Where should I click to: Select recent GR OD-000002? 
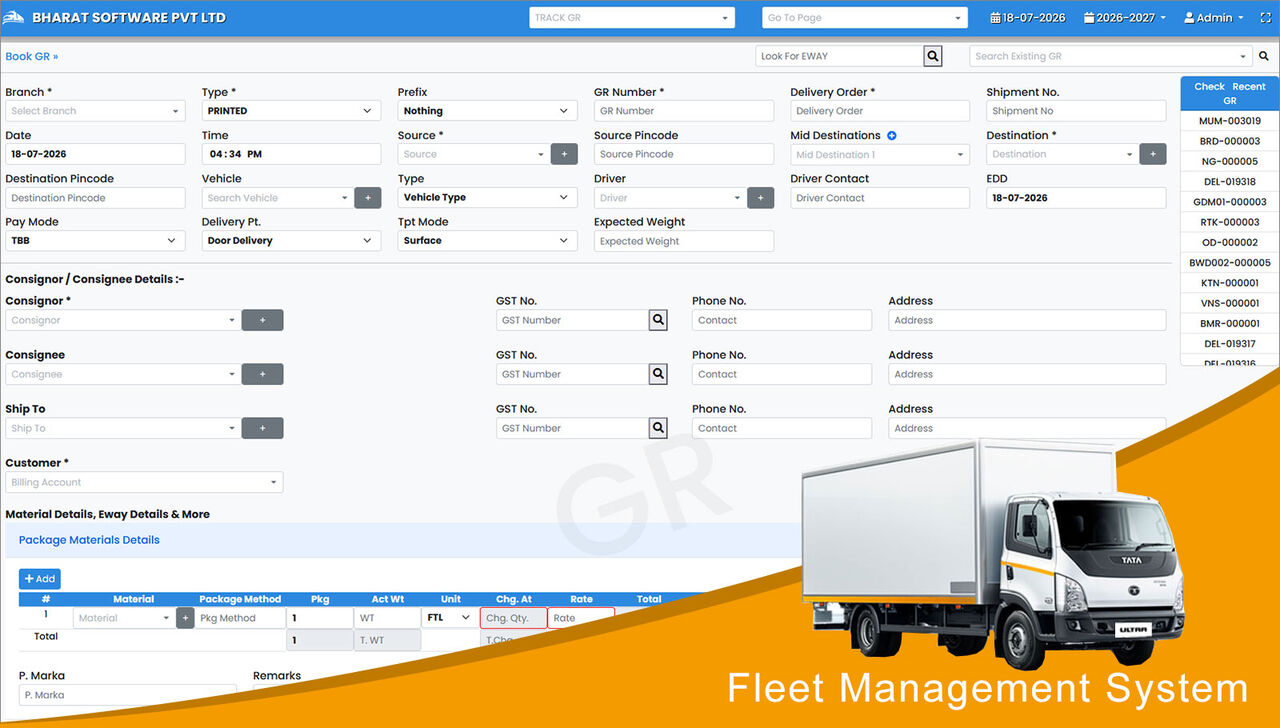(x=1230, y=242)
